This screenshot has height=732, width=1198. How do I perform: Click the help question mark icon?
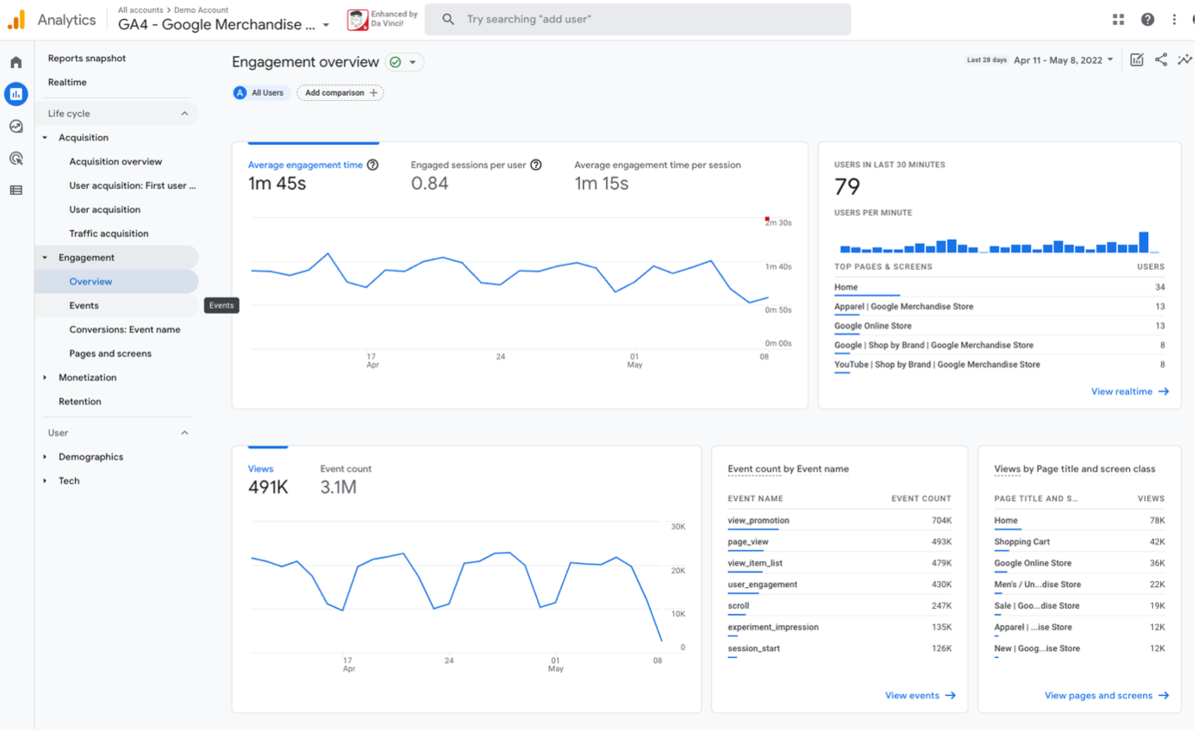tap(1147, 20)
